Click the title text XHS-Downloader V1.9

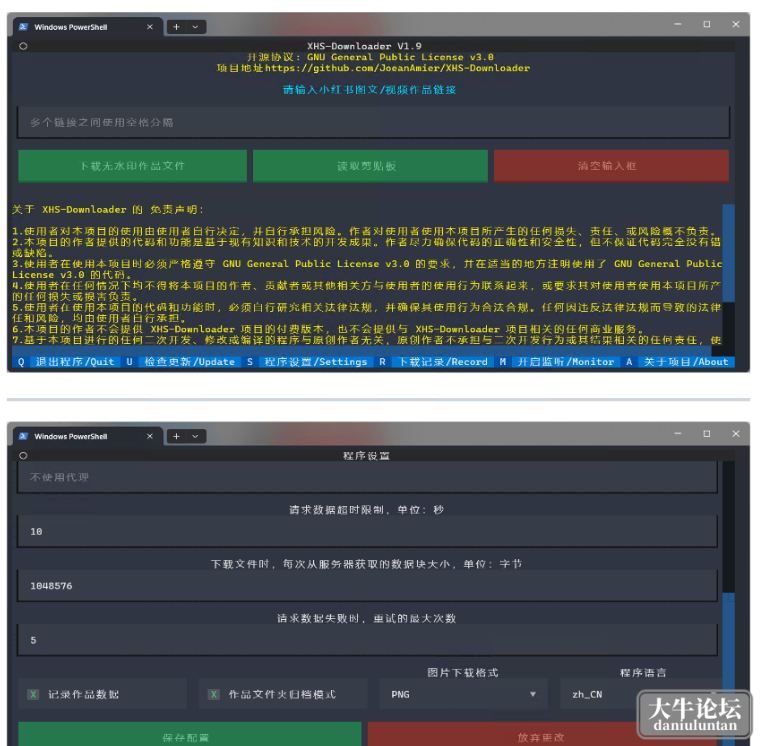364,46
